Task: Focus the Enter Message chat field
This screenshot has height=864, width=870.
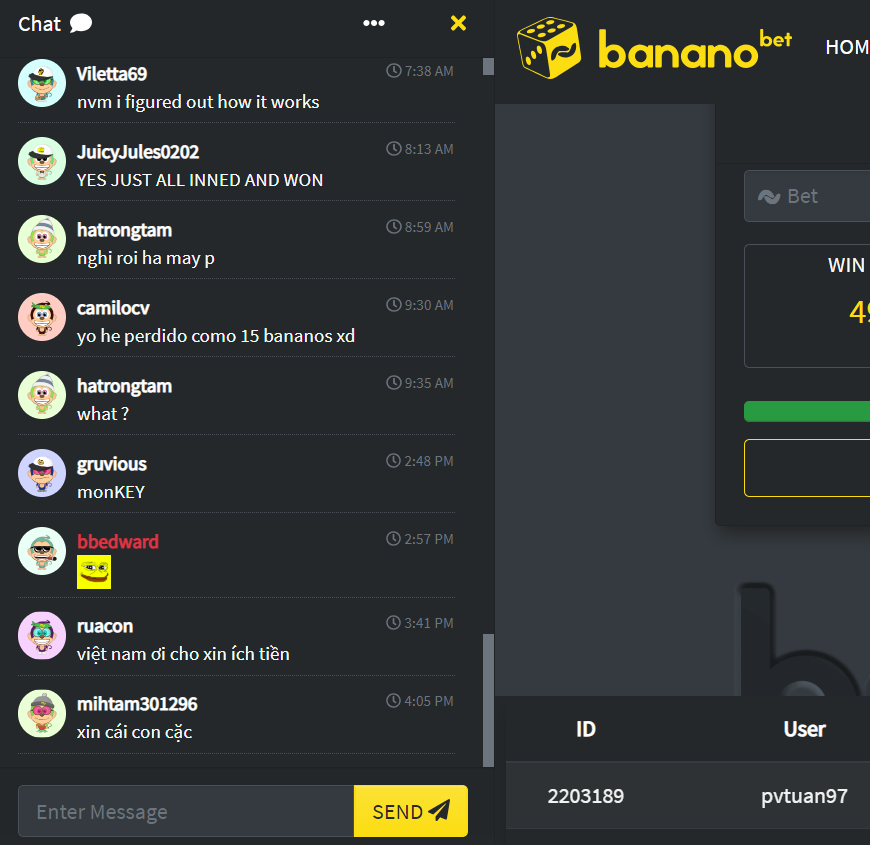Action: click(186, 811)
